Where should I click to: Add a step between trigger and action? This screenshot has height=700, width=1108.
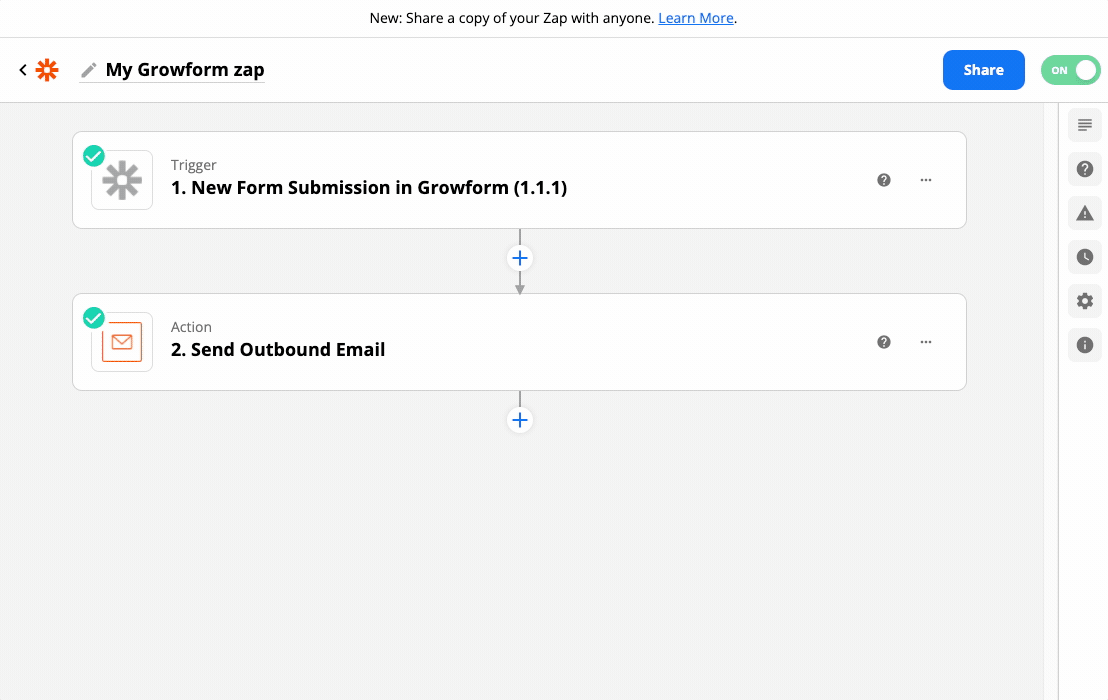pos(520,259)
